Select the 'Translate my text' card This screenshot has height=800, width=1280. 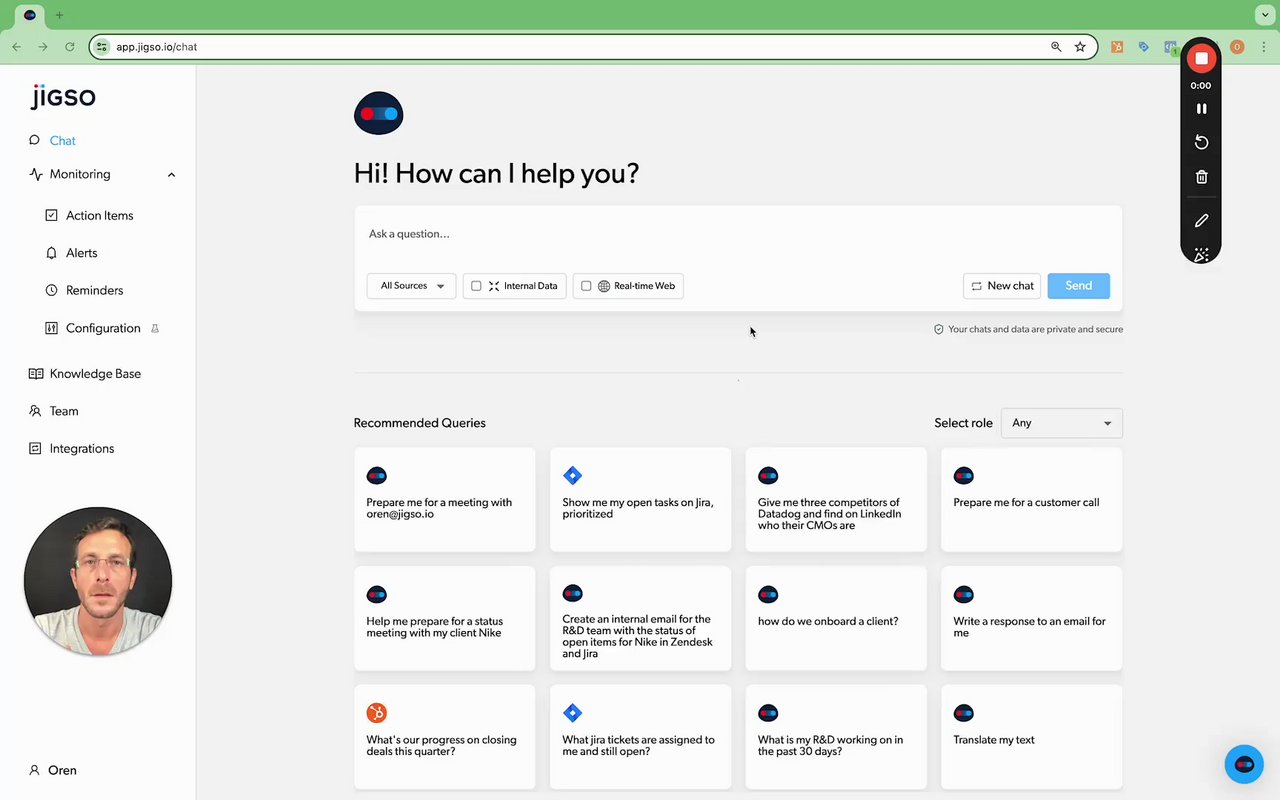(1031, 737)
